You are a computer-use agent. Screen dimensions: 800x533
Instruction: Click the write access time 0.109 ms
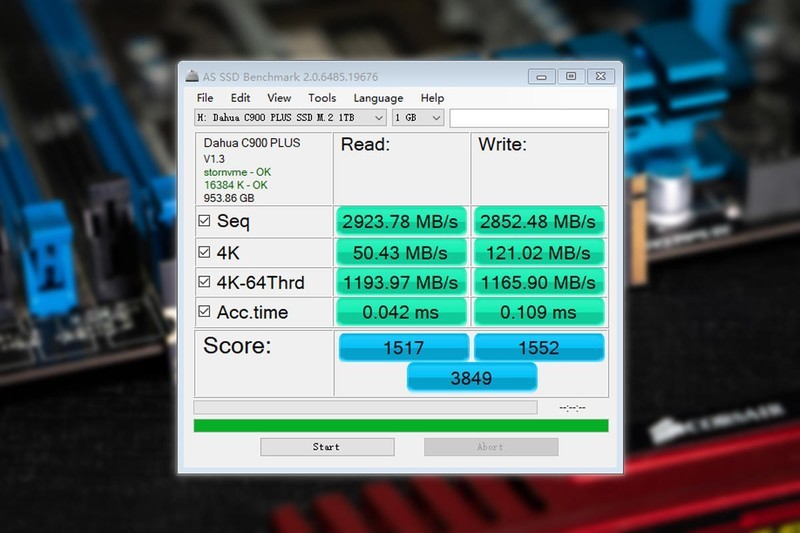(538, 312)
